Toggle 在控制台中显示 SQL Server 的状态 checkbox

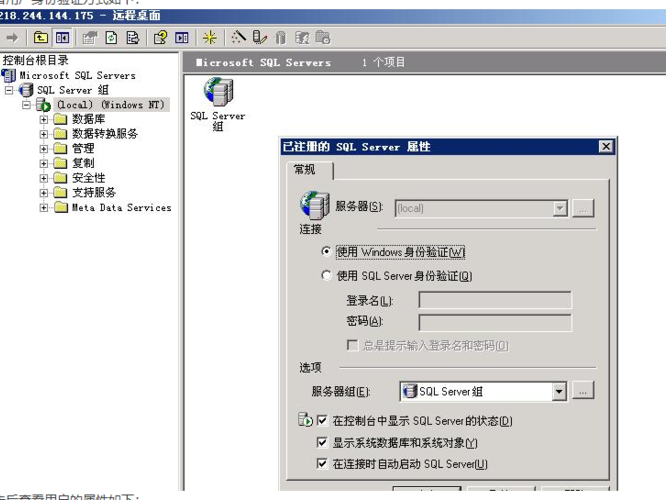[x=322, y=421]
